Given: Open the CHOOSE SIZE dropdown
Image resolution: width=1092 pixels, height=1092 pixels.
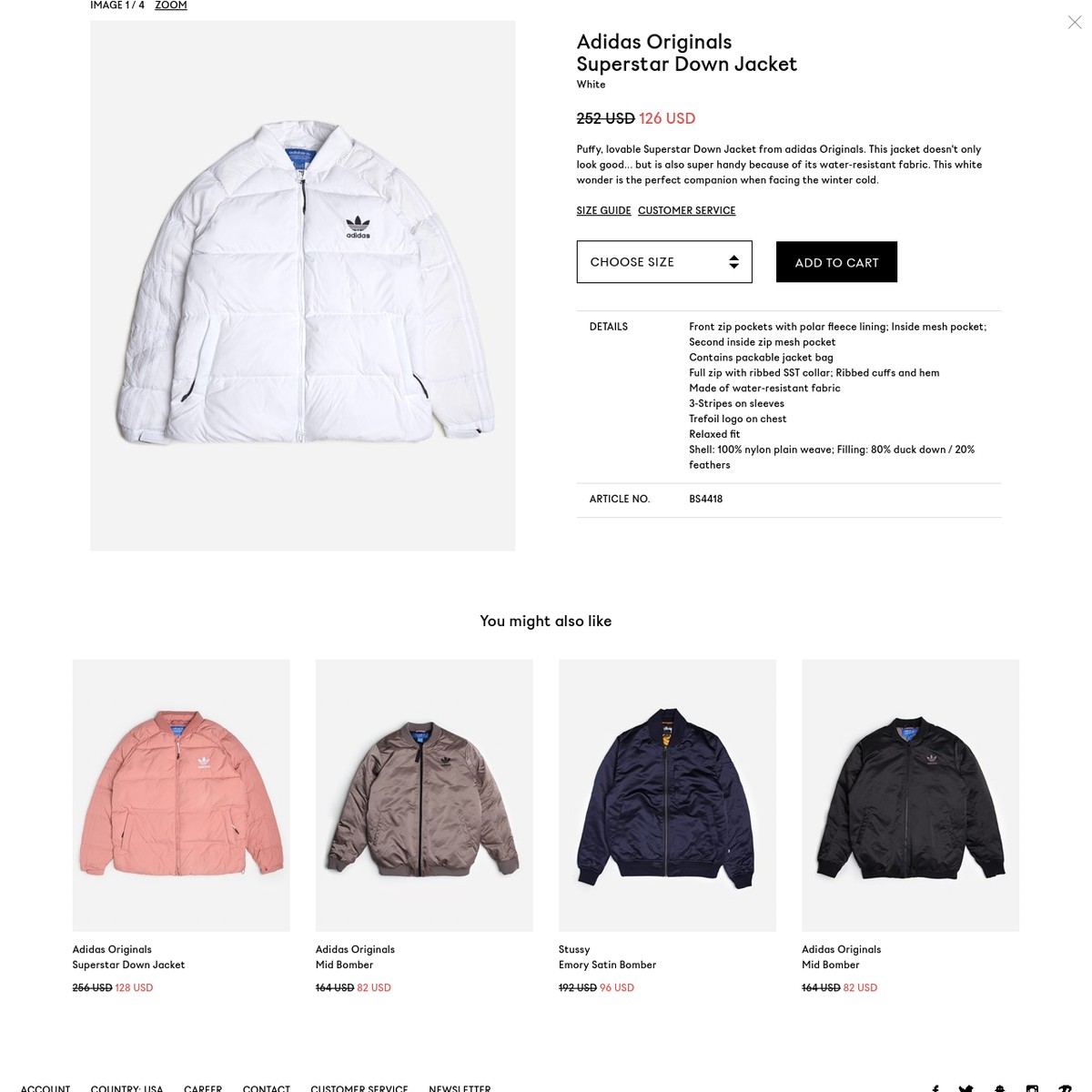Looking at the screenshot, I should (x=664, y=262).
